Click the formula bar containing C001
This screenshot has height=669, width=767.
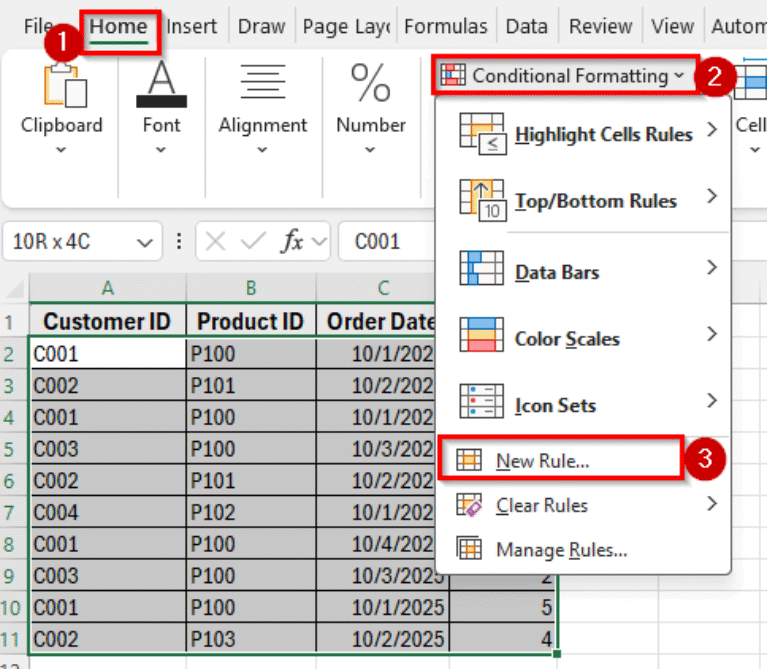386,242
